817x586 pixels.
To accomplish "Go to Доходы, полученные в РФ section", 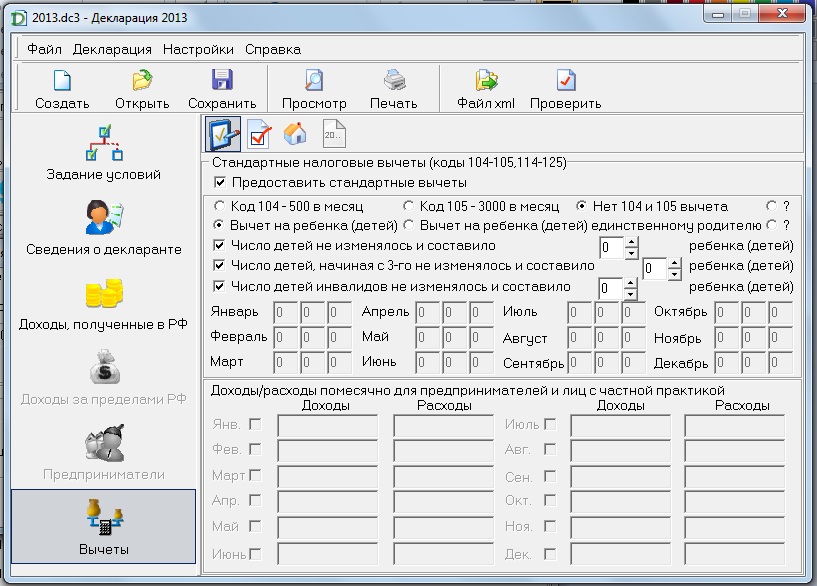I will point(103,304).
